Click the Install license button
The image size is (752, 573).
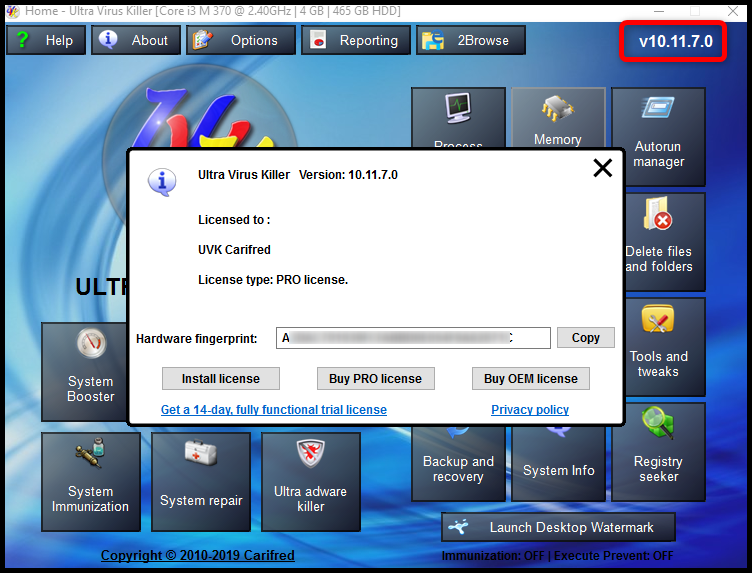221,379
